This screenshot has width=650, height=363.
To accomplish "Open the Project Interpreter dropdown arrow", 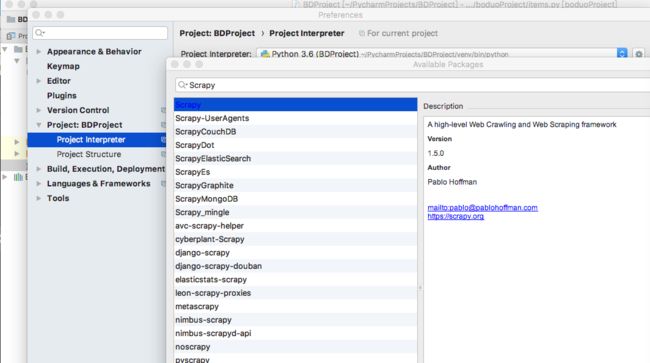I will [x=622, y=54].
